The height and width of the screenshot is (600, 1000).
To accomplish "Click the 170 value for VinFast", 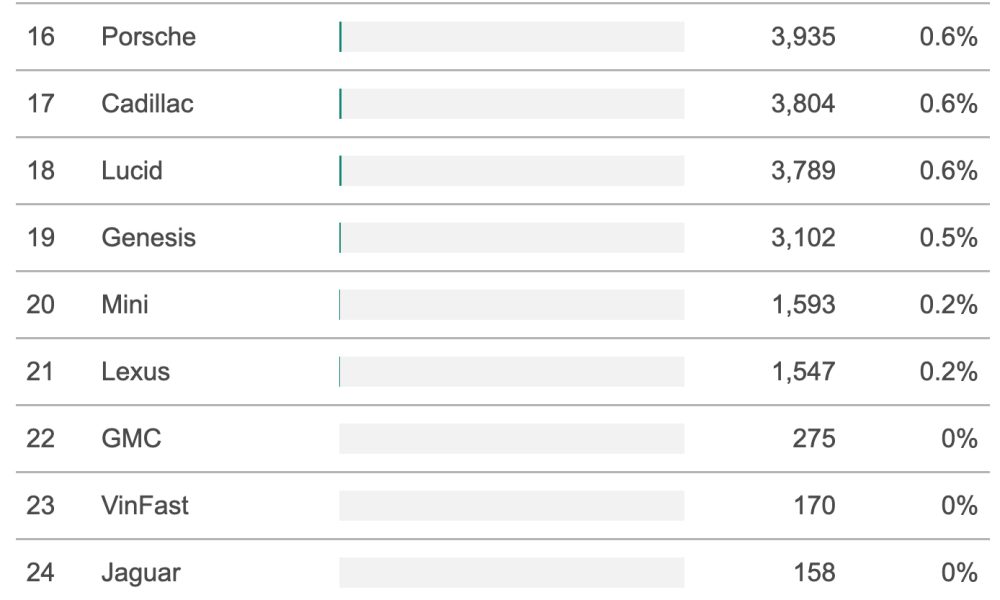I will [x=814, y=506].
